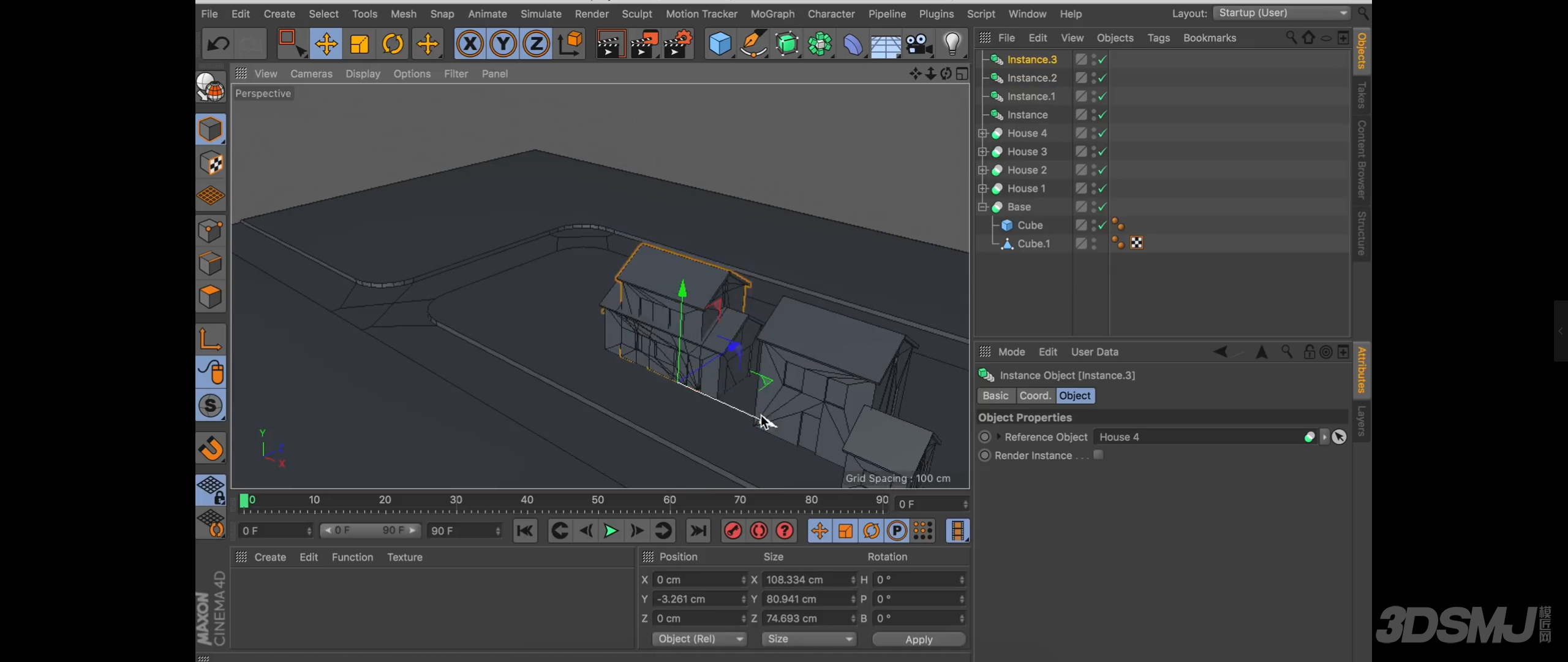The height and width of the screenshot is (662, 1568).
Task: Open the spline Pen tool
Action: pos(753,44)
